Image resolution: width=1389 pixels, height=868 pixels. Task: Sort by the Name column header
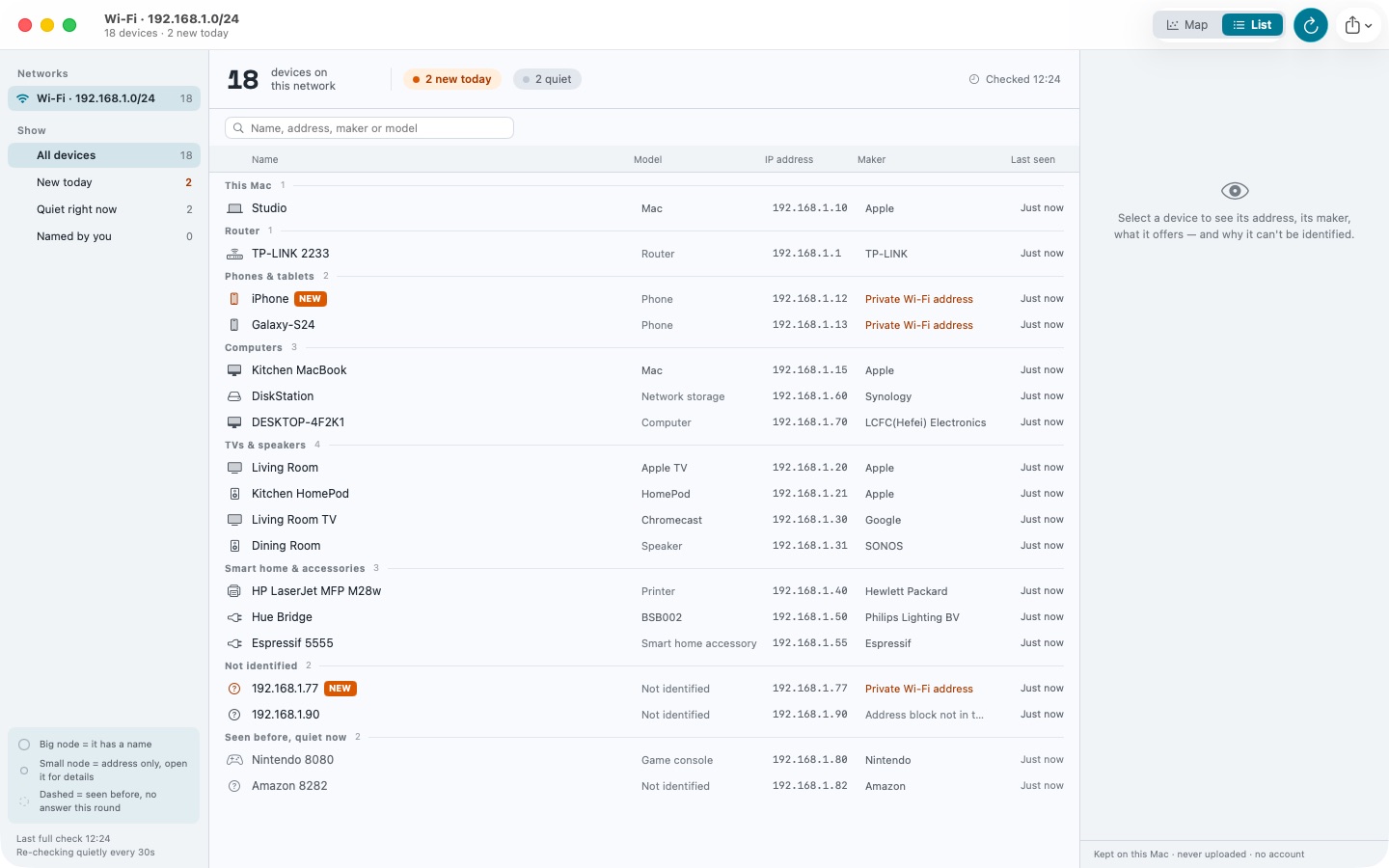point(265,160)
